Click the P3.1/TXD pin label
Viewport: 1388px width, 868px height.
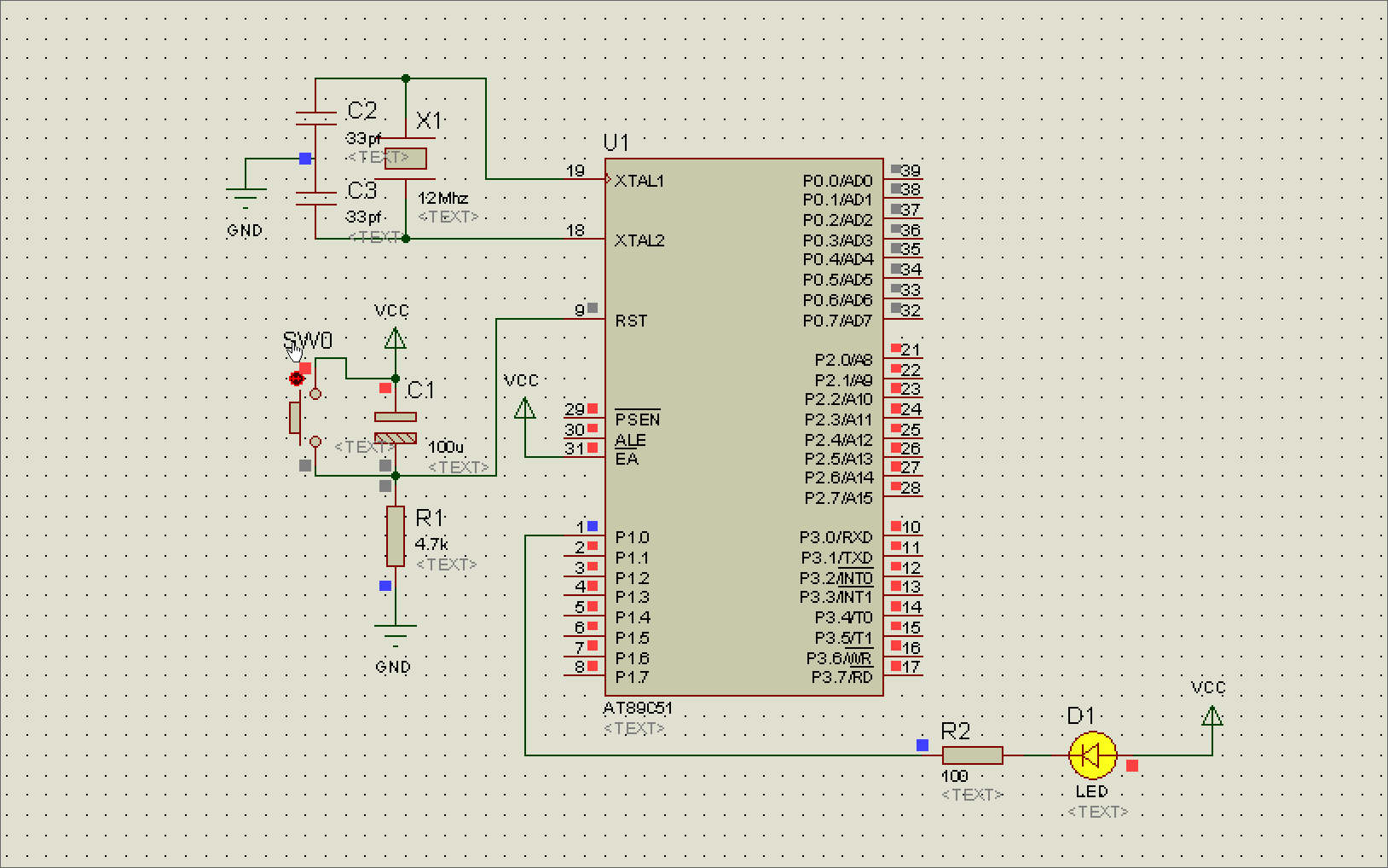[836, 558]
